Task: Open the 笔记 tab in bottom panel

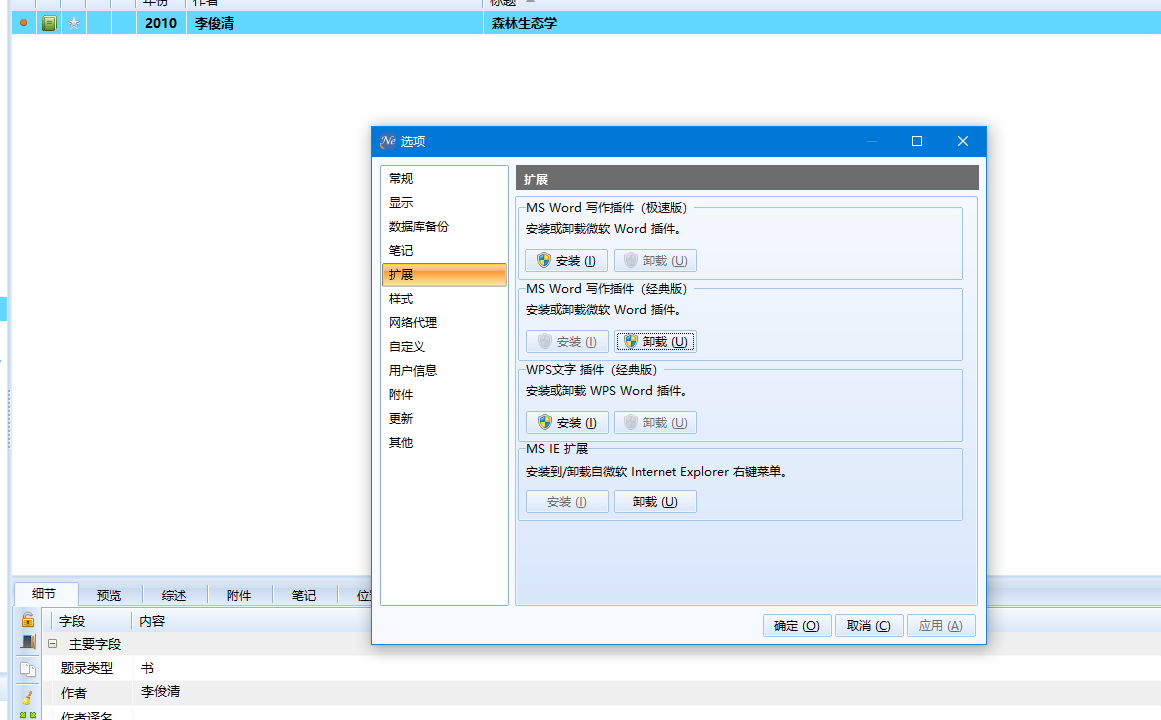Action: pyautogui.click(x=304, y=596)
